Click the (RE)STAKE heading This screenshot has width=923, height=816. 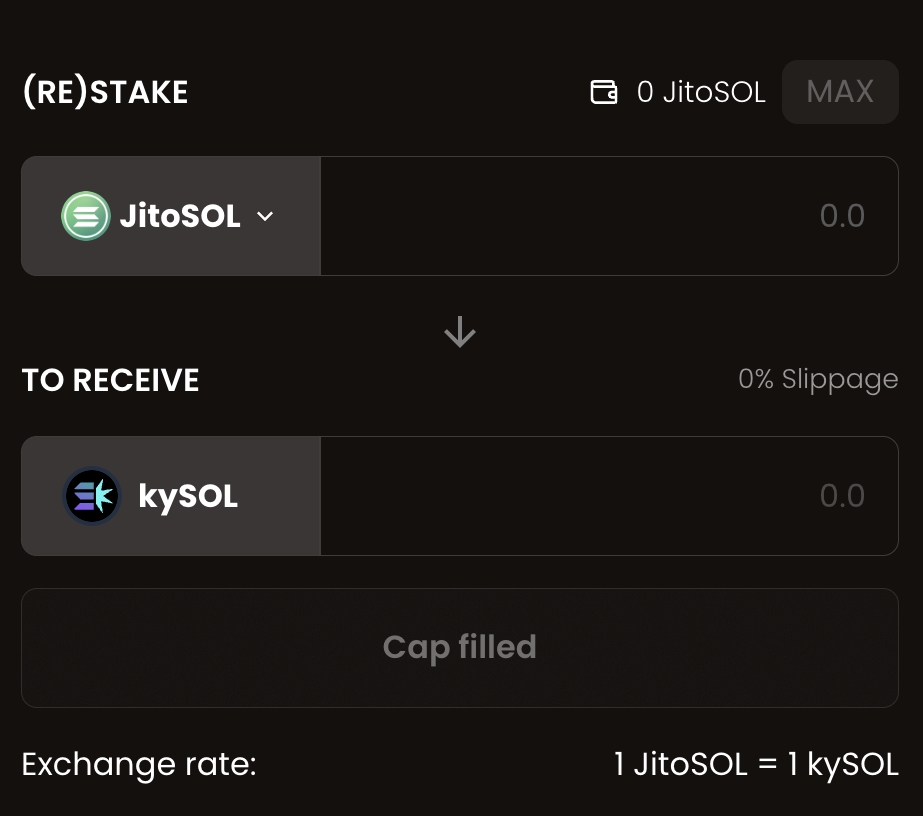point(105,93)
